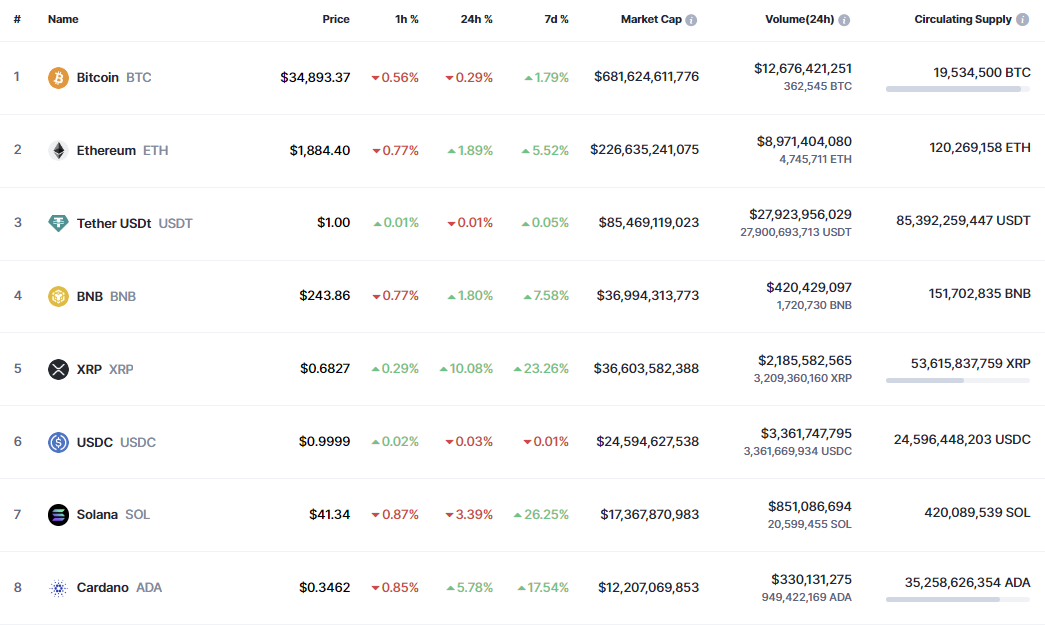1045x625 pixels.
Task: Click XRP volume $2,185,582,565
Action: tap(804, 360)
